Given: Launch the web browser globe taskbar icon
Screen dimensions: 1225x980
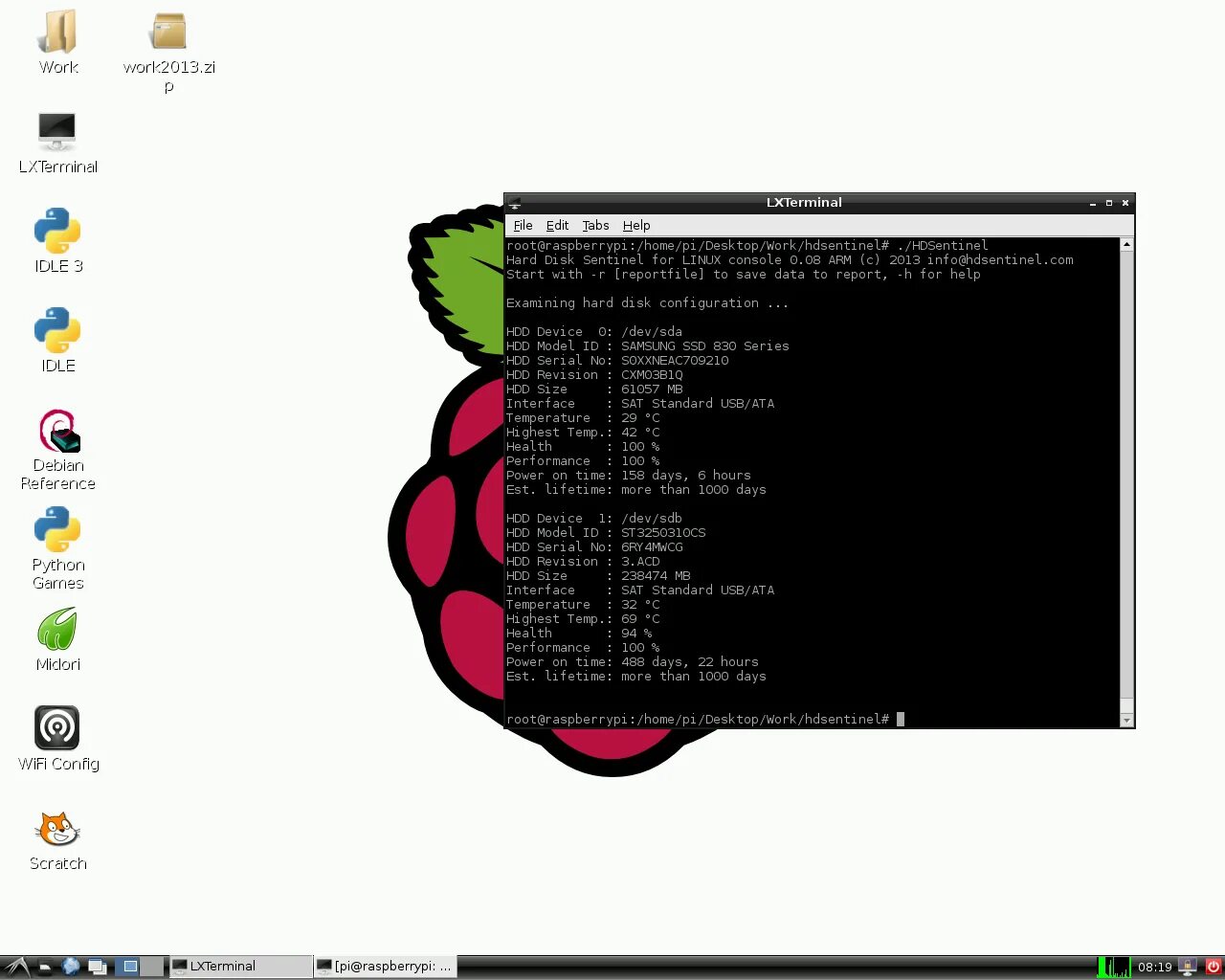Looking at the screenshot, I should tap(71, 967).
